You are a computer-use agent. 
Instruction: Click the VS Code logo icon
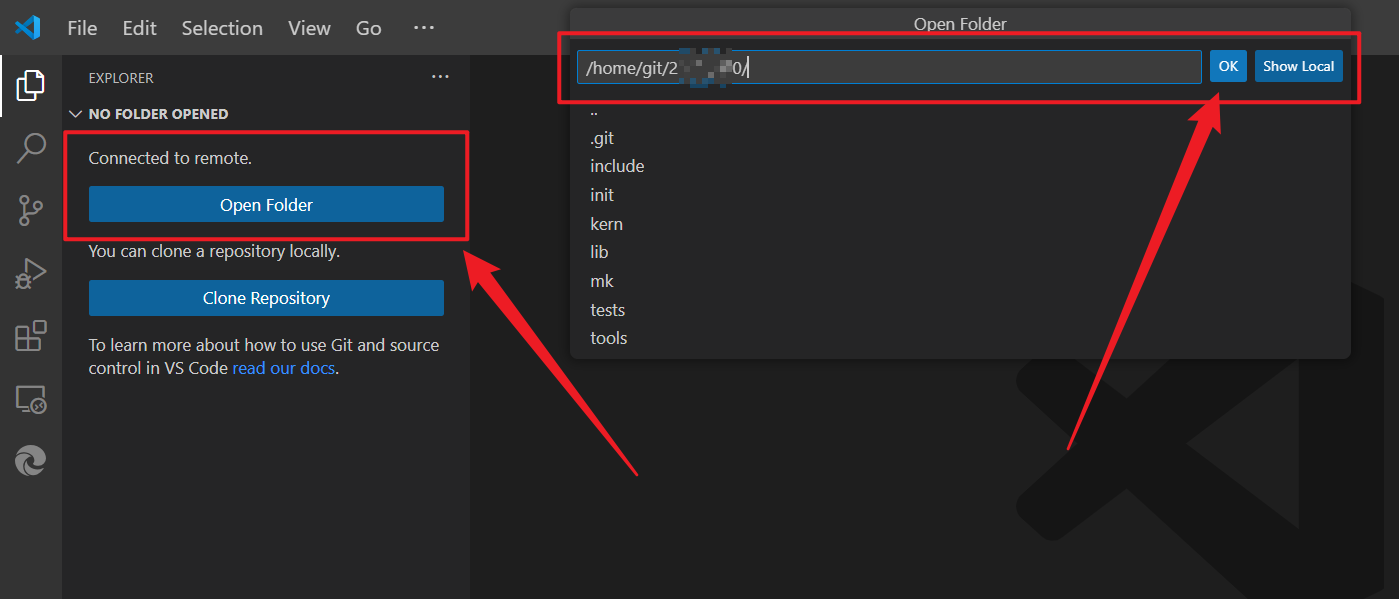(28, 28)
